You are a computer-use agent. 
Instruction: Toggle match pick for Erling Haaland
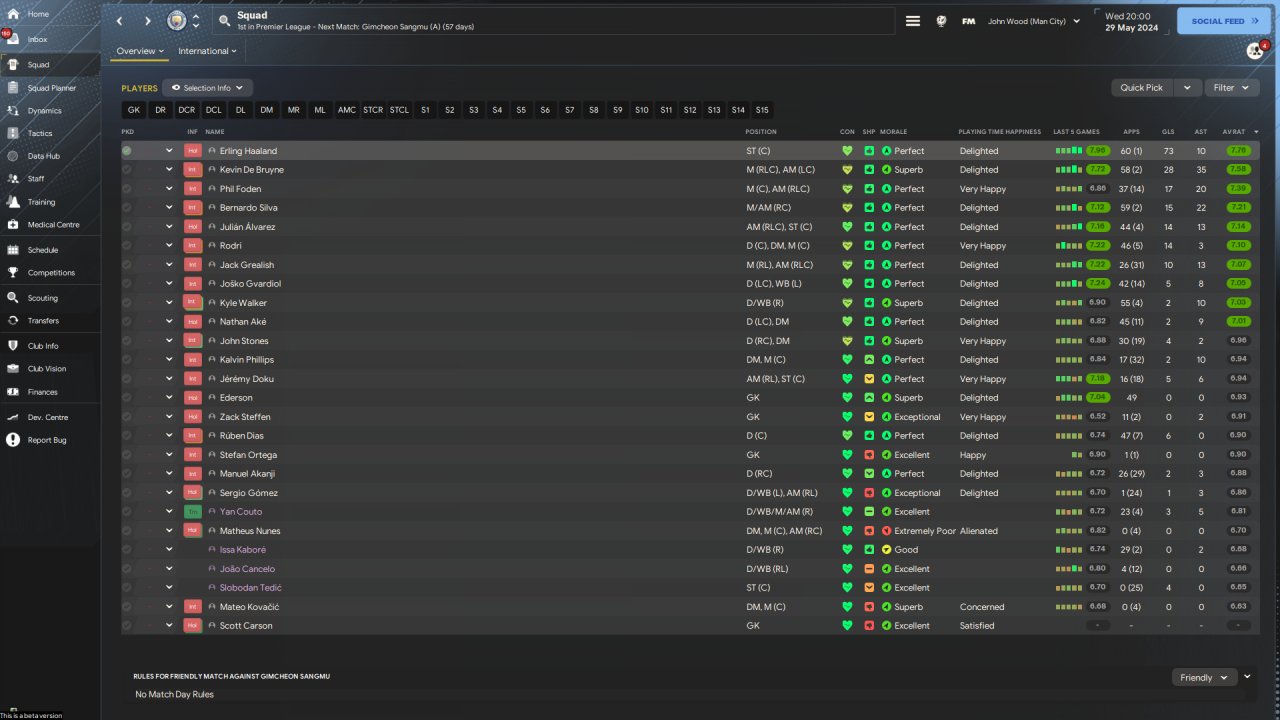click(127, 151)
